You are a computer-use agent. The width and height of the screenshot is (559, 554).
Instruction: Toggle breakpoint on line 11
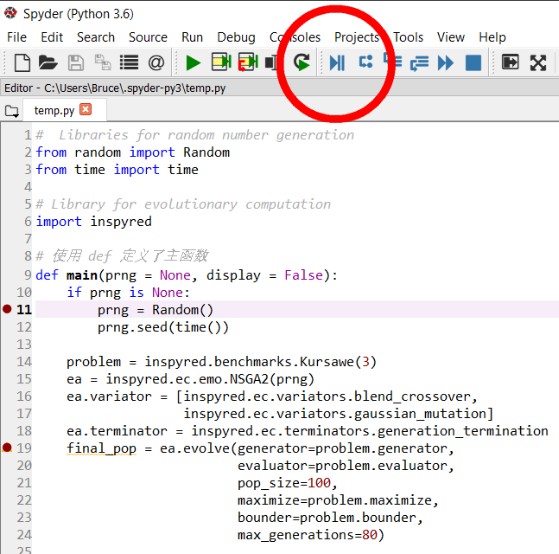(7, 309)
